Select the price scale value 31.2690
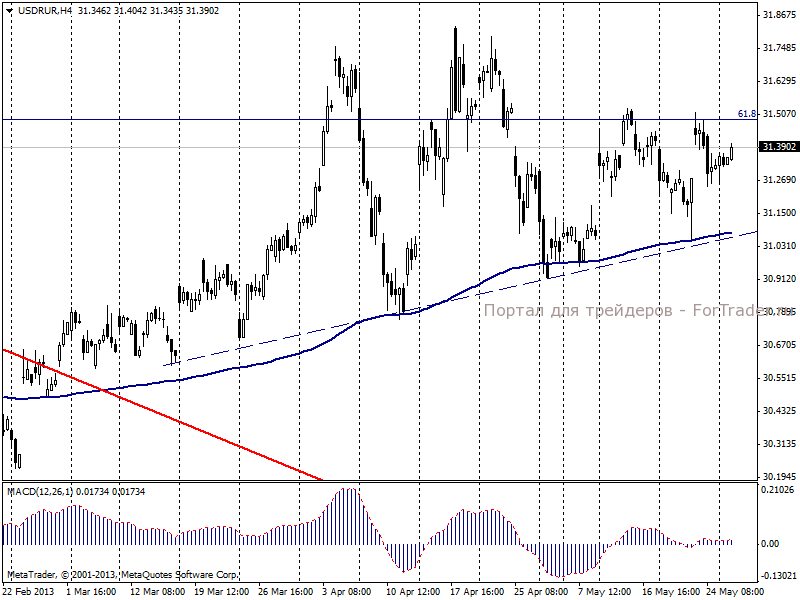This screenshot has width=800, height=600. coord(779,180)
